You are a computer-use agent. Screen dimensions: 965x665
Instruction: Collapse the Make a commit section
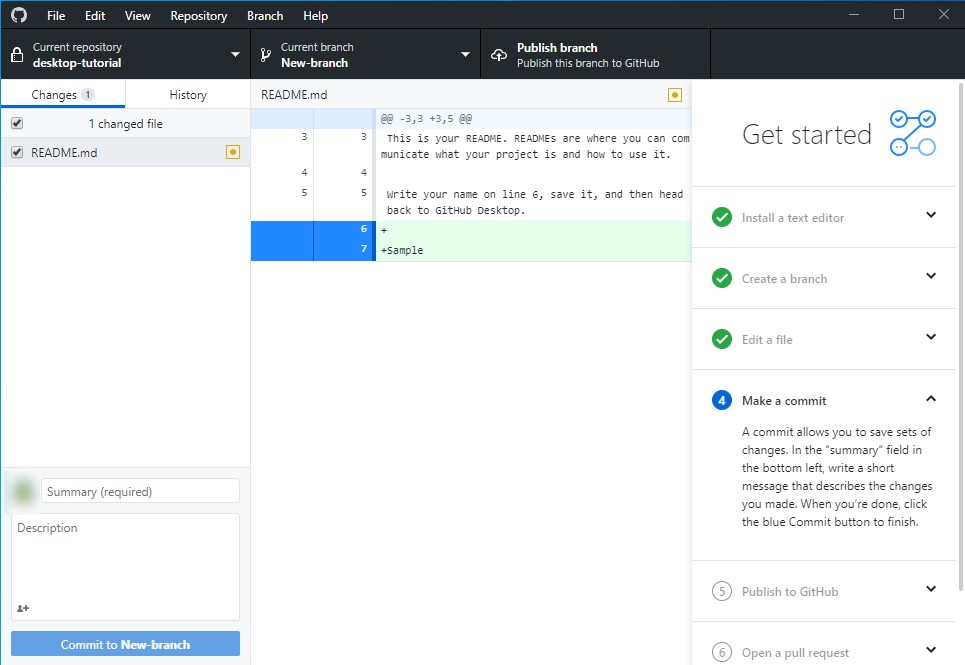pyautogui.click(x=930, y=400)
